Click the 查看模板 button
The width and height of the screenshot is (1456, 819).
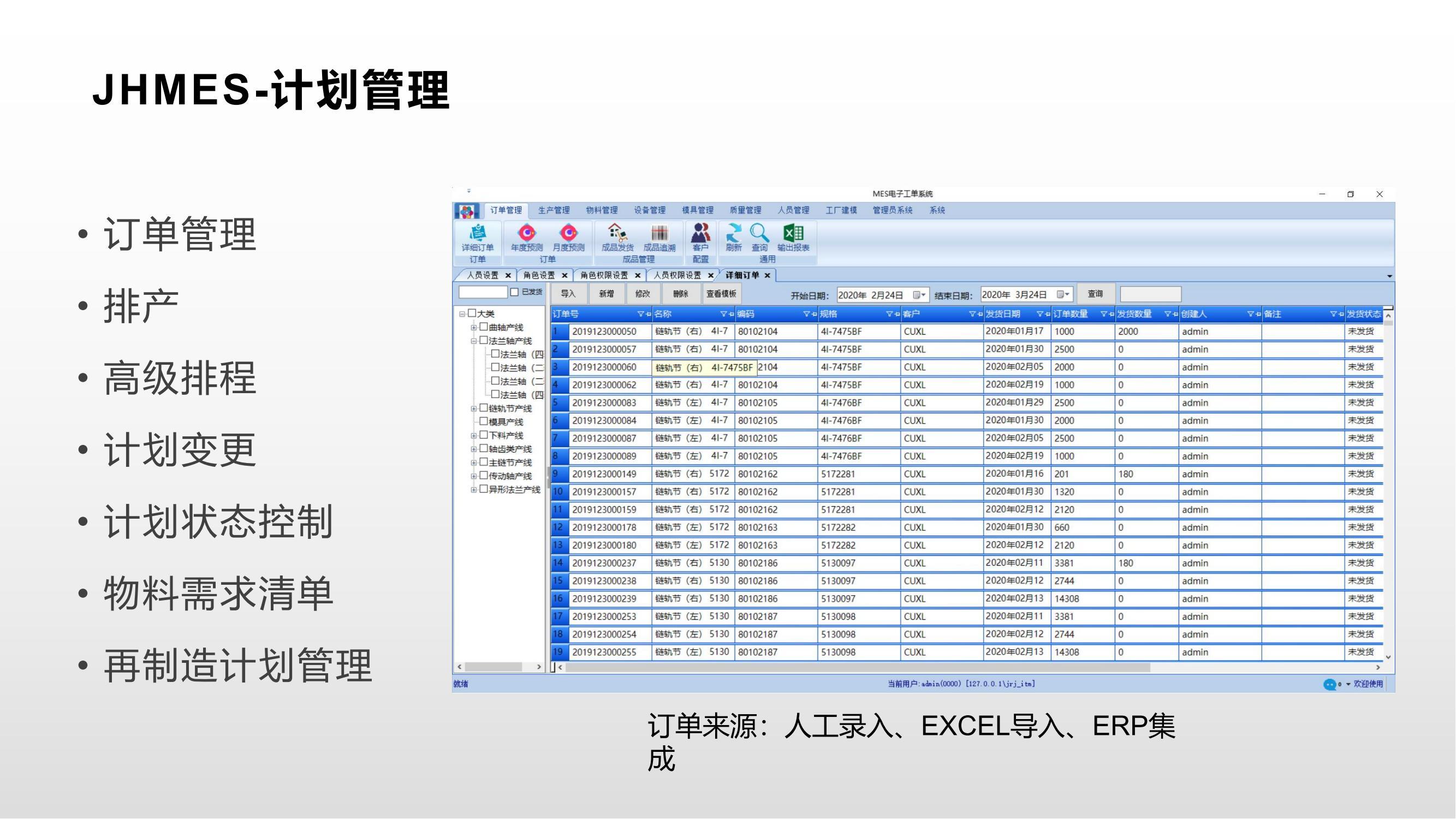[721, 294]
